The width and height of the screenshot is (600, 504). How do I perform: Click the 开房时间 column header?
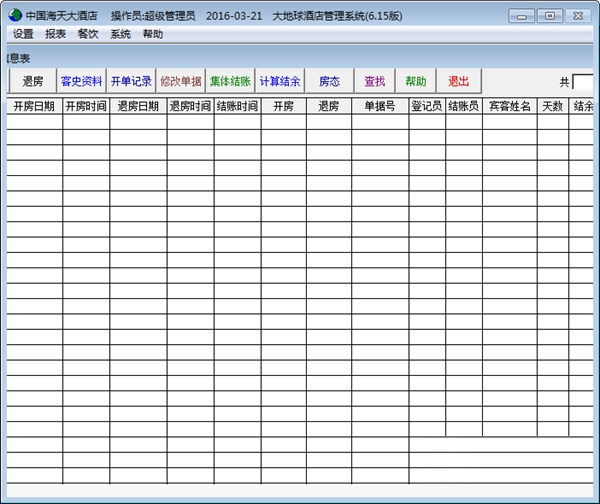(x=86, y=106)
